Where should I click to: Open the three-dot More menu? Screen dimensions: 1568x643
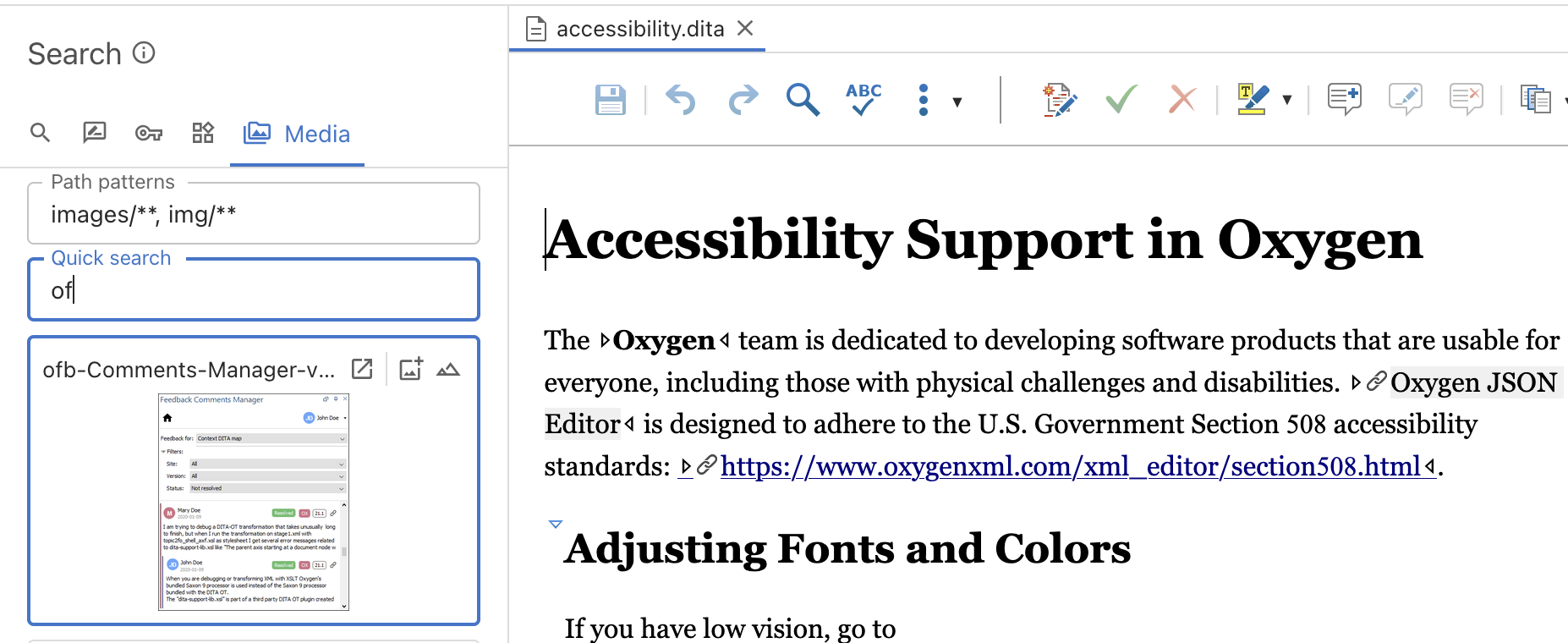[924, 100]
